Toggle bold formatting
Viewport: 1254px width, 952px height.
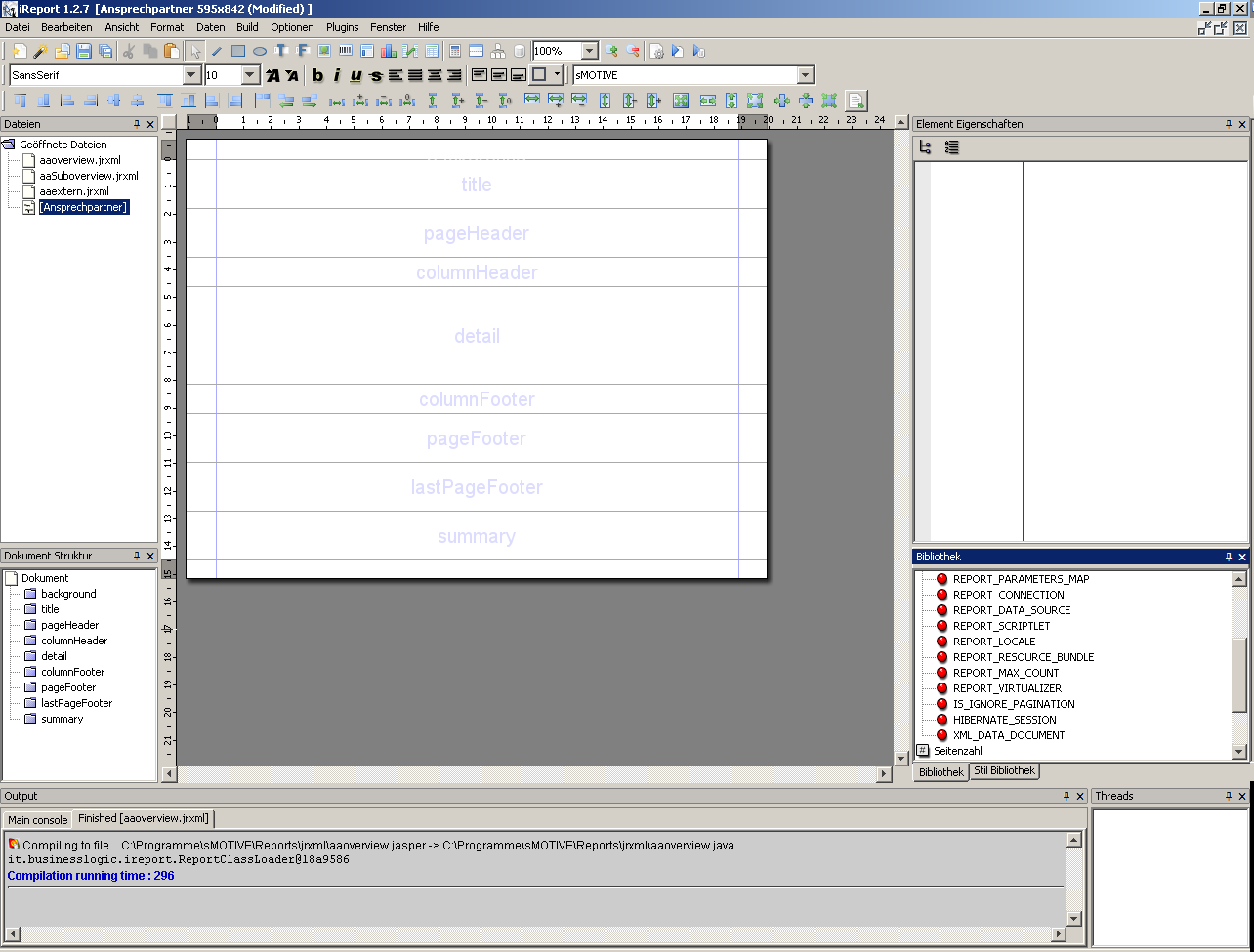(317, 75)
